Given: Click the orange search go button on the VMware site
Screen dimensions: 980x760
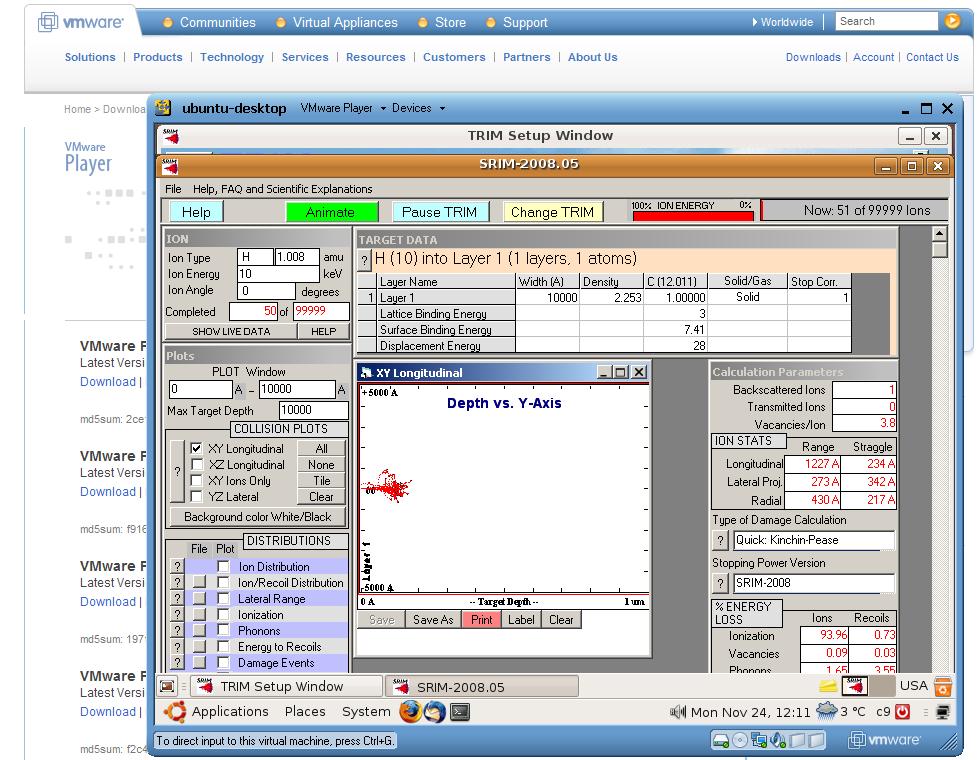Looking at the screenshot, I should coord(952,21).
